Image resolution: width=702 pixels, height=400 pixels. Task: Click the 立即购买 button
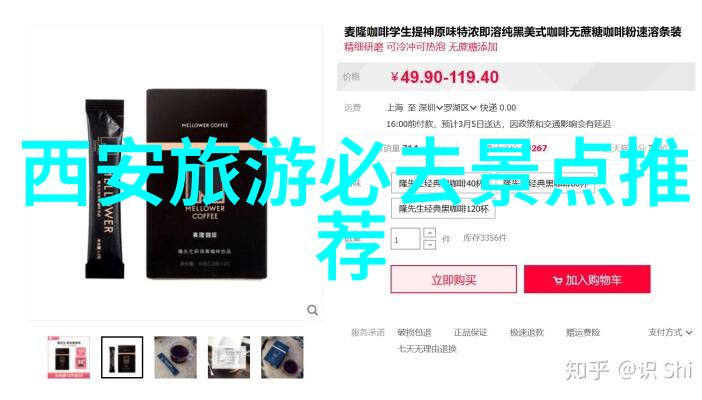tap(454, 280)
